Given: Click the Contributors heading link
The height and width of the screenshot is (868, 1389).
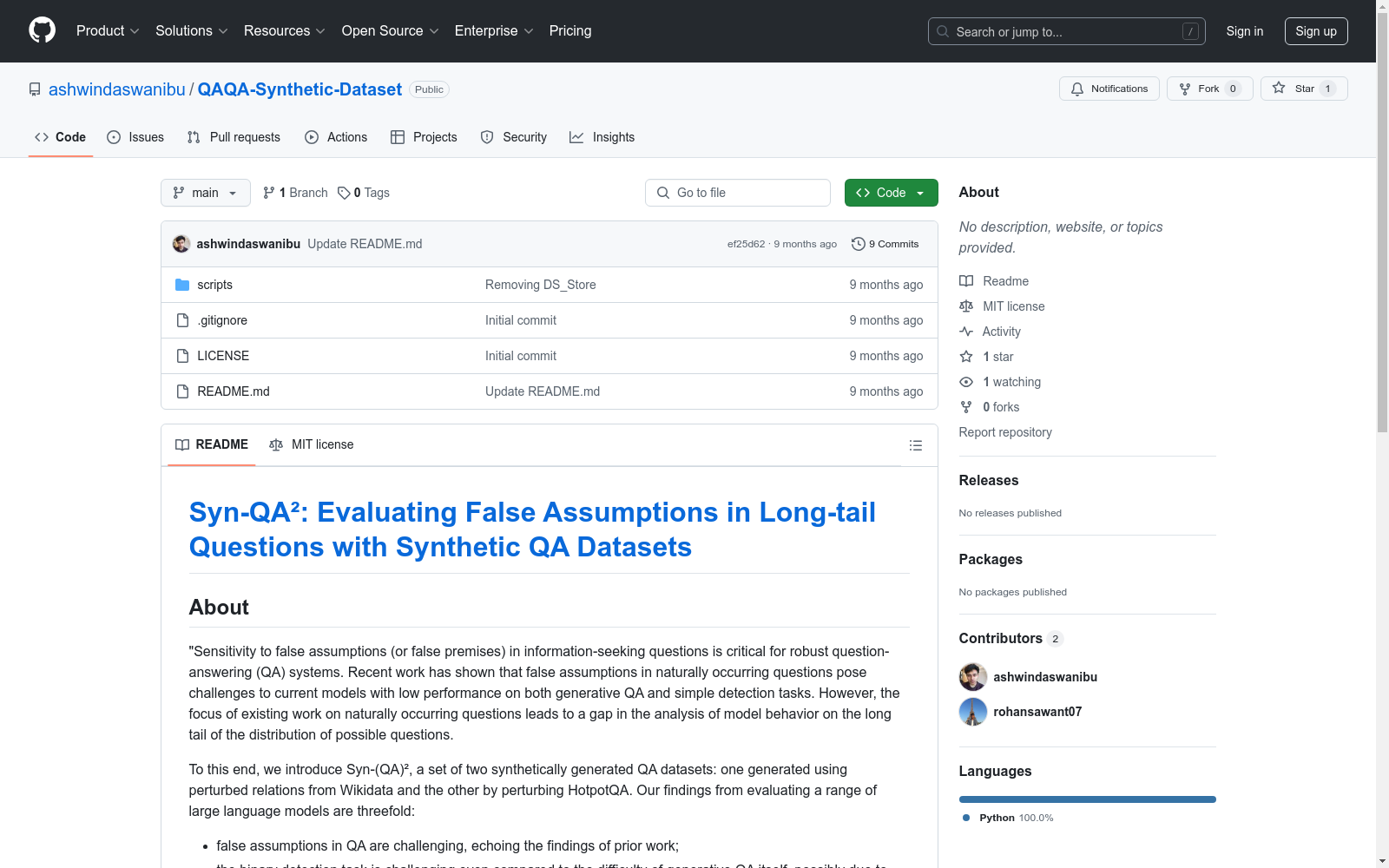Looking at the screenshot, I should [1010, 639].
